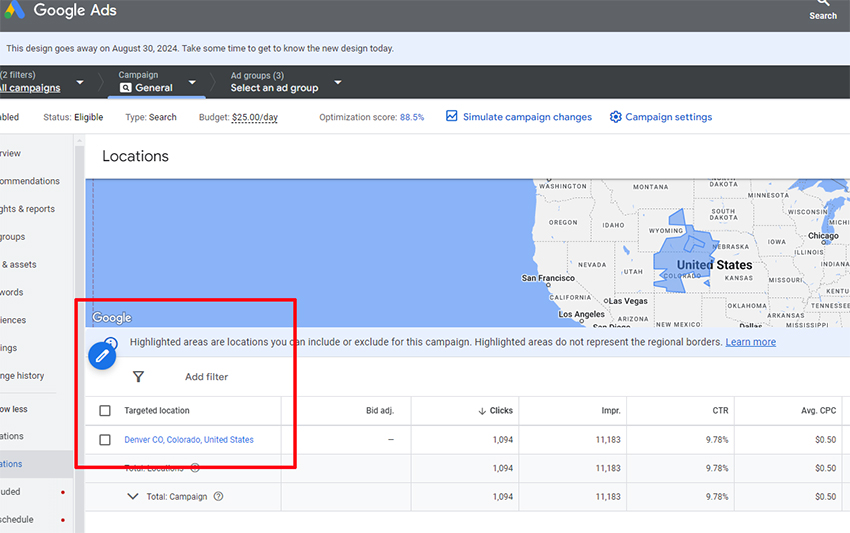This screenshot has height=533, width=850.
Task: Open the Denver CO, Colorado location link
Action: 189,440
